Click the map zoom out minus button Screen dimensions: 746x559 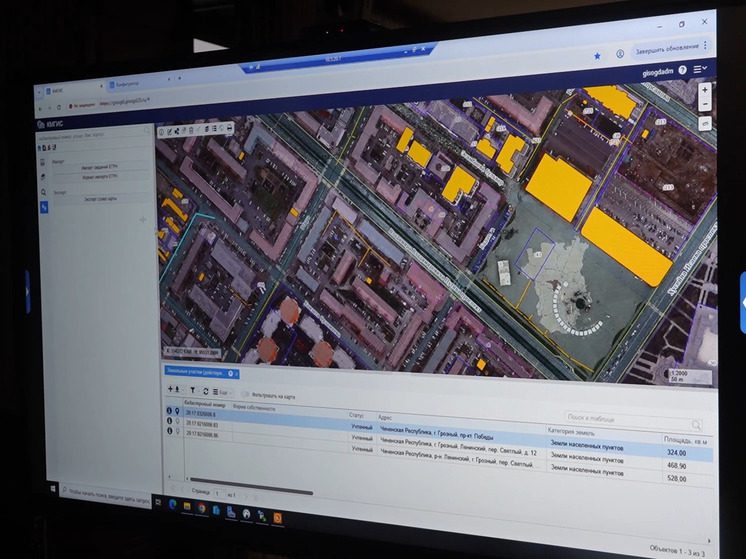pyautogui.click(x=707, y=104)
